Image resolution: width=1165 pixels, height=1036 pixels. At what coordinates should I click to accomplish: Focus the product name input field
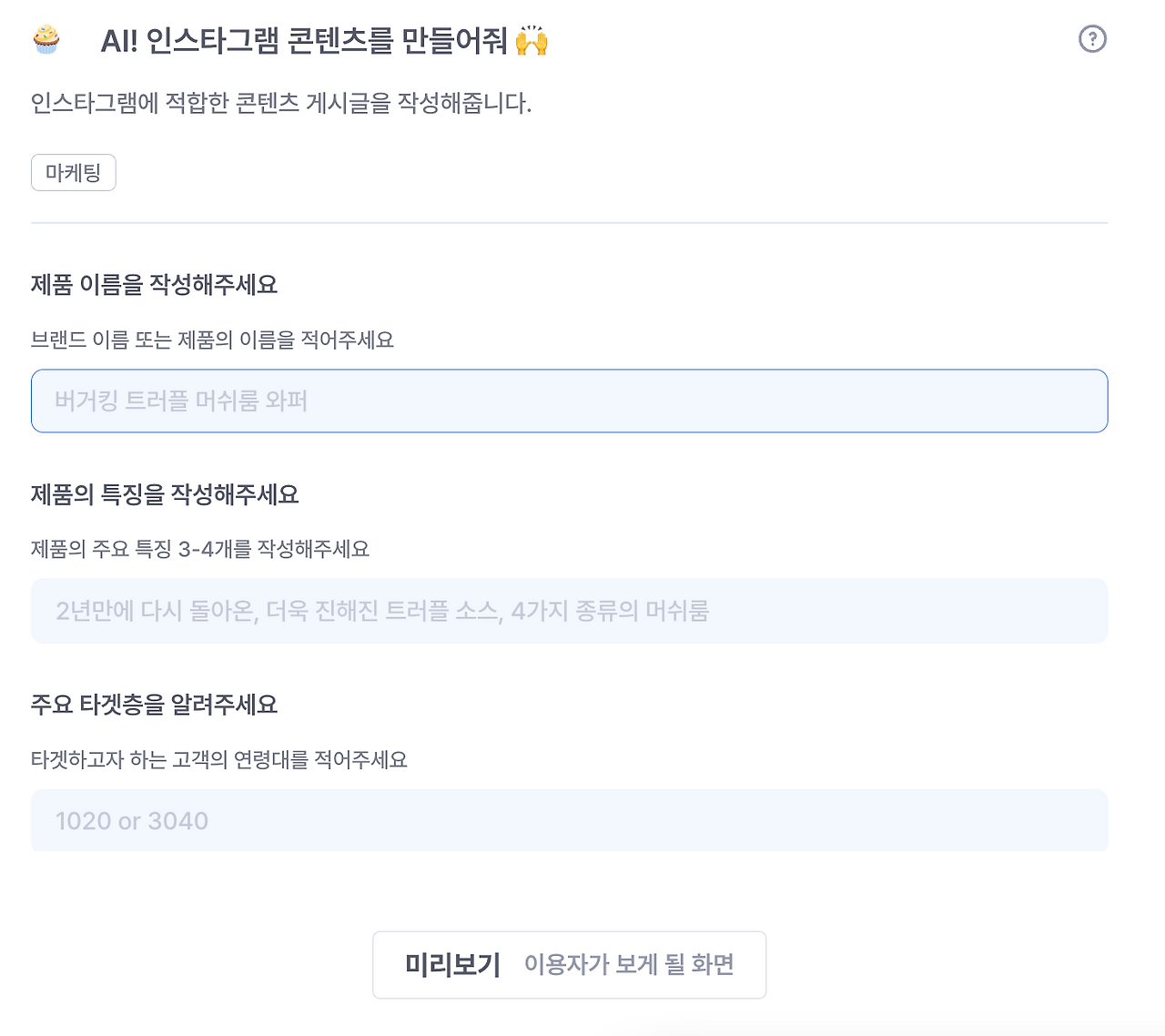click(x=570, y=401)
